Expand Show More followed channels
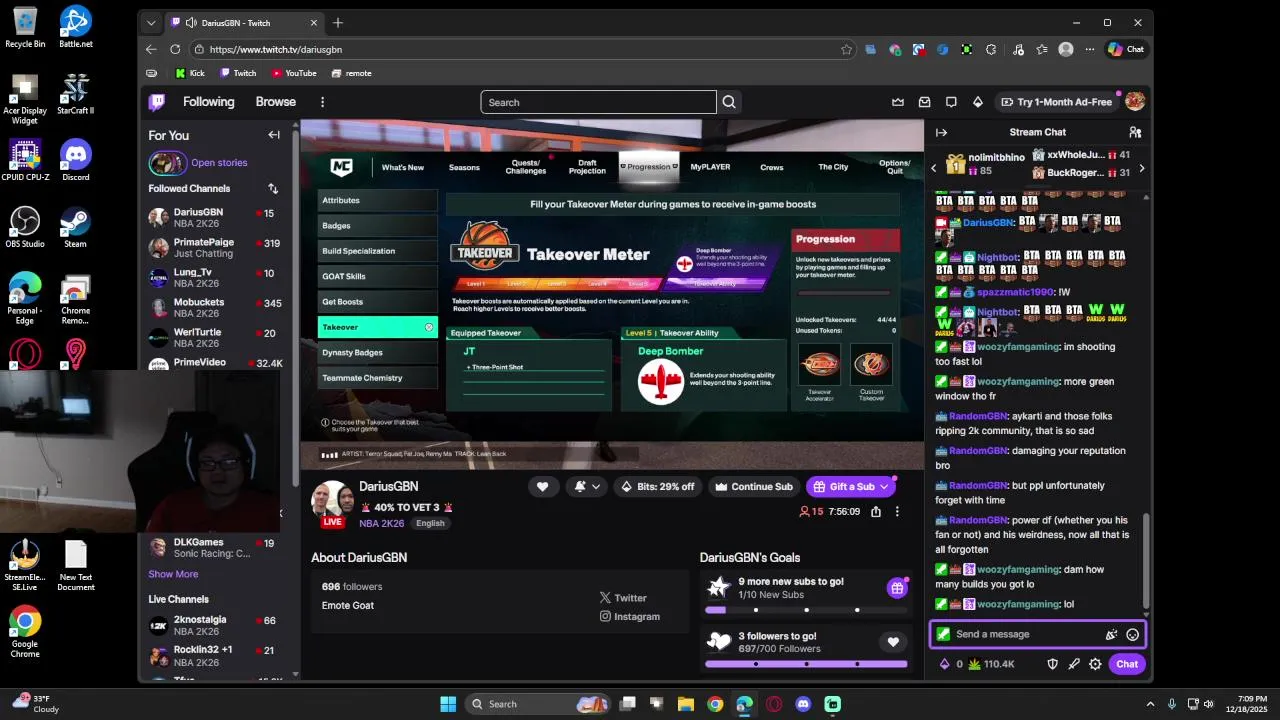 coord(173,574)
